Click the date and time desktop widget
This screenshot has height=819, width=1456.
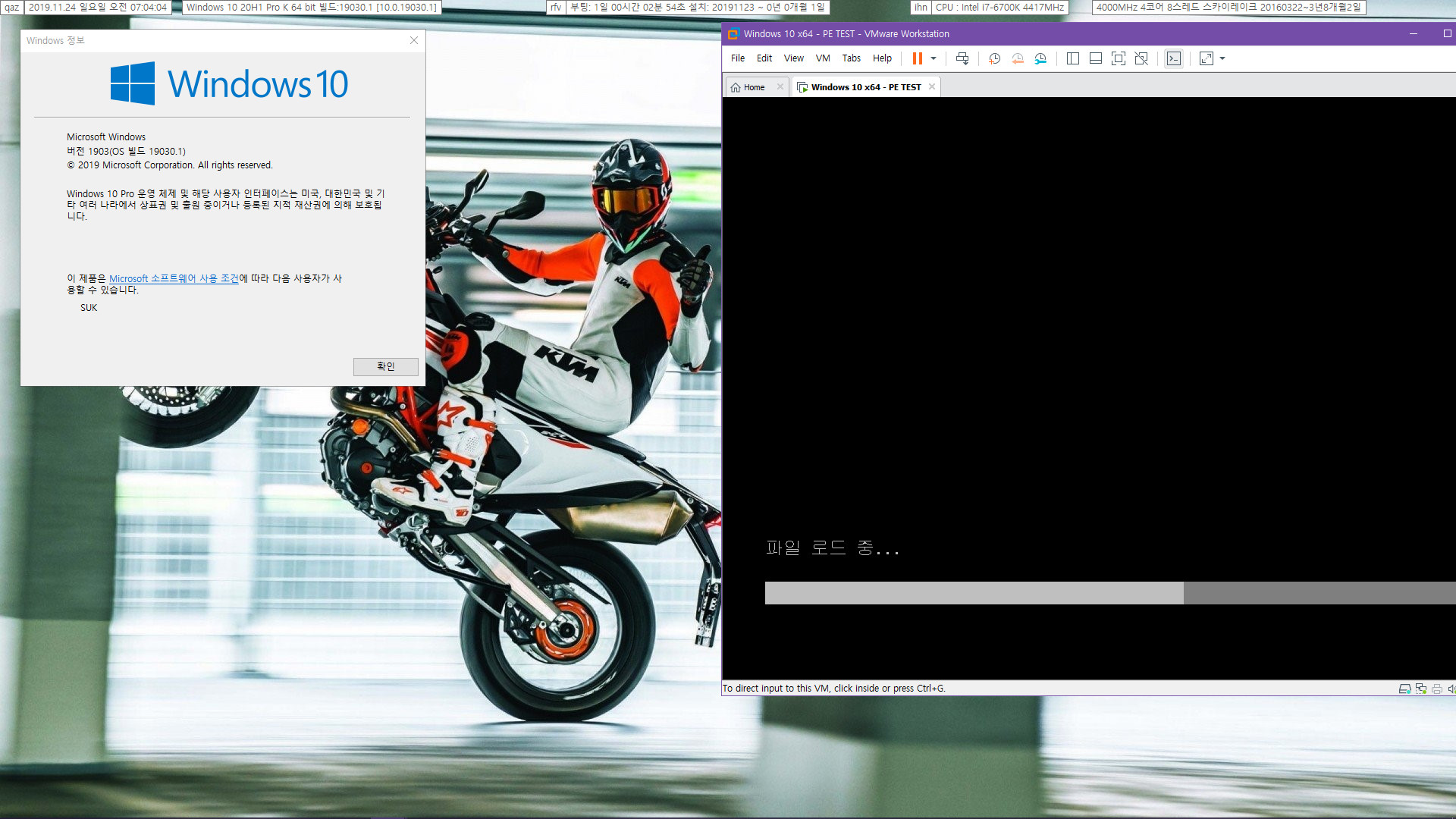98,8
